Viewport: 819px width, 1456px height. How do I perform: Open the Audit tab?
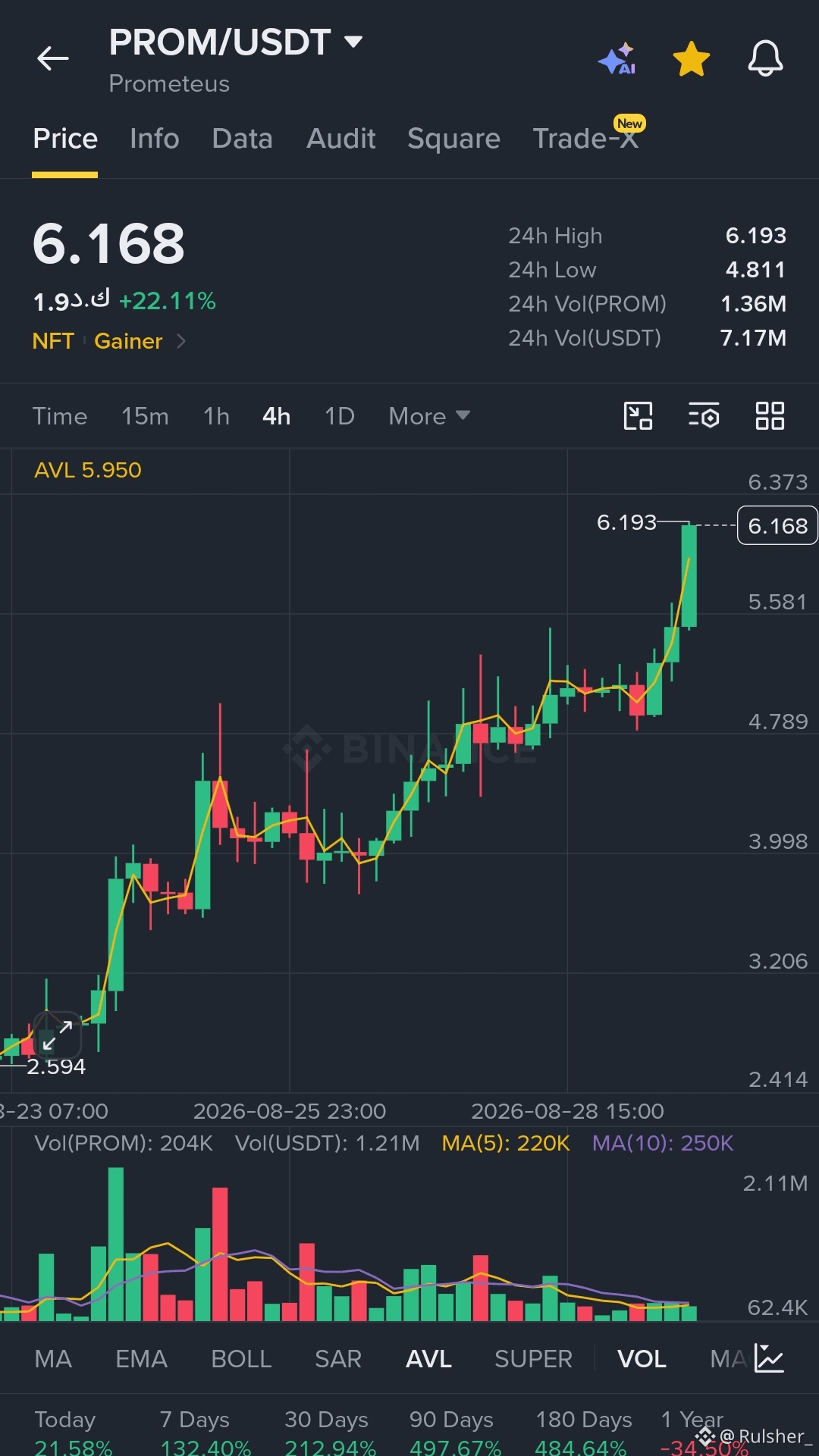[x=341, y=139]
